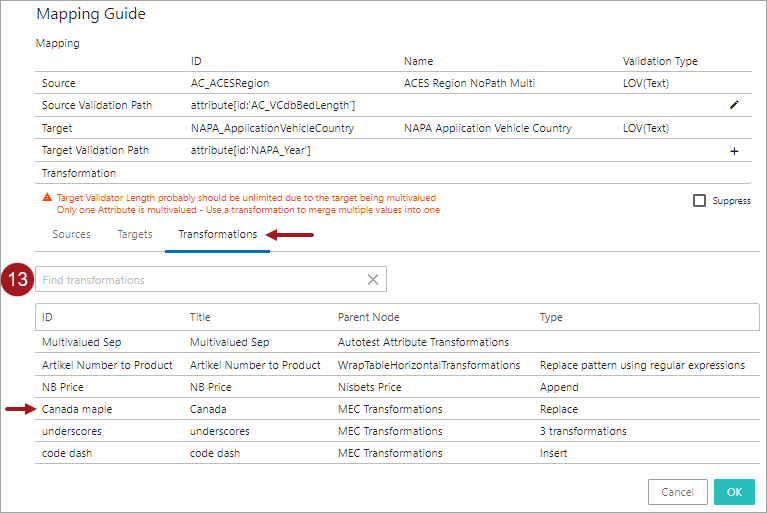767x513 pixels.
Task: Click the orange warning triangle icon
Action: (x=47, y=198)
